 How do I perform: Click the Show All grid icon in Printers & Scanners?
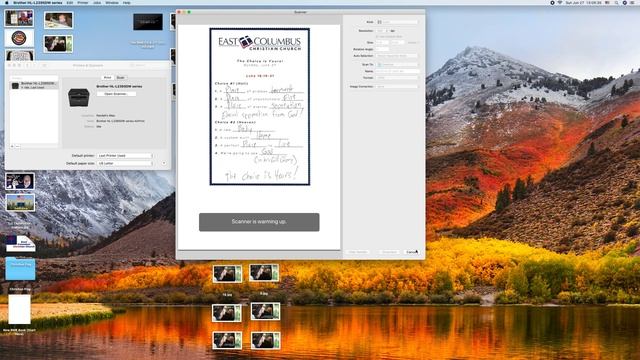click(44, 65)
